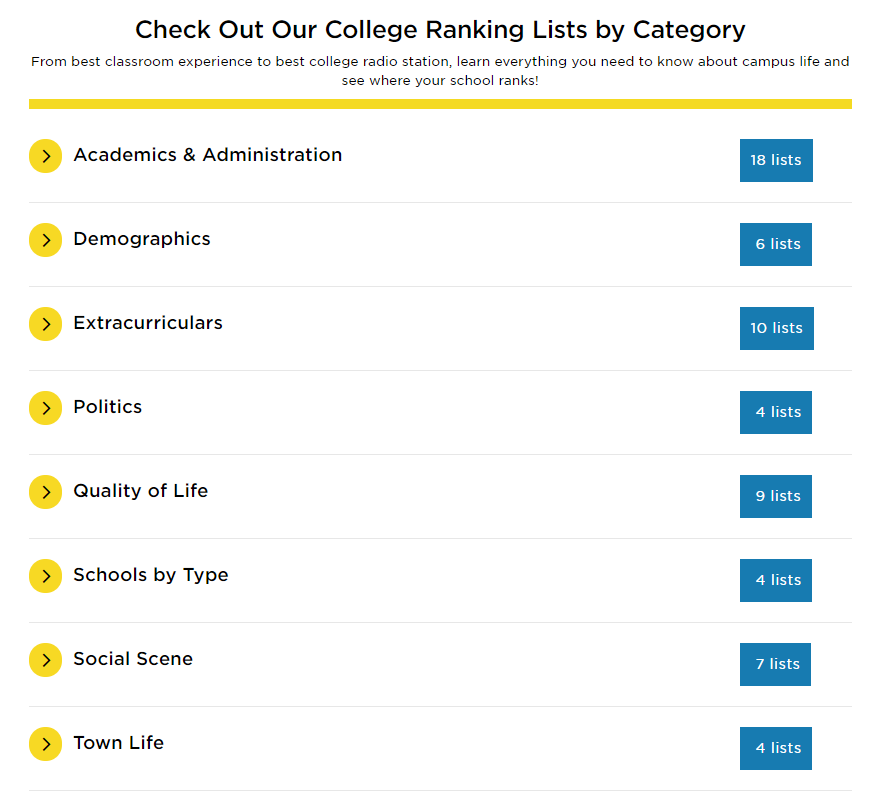Click the yellow arrow beside Quality of Life
Screen dimensions: 887x805
coord(45,492)
